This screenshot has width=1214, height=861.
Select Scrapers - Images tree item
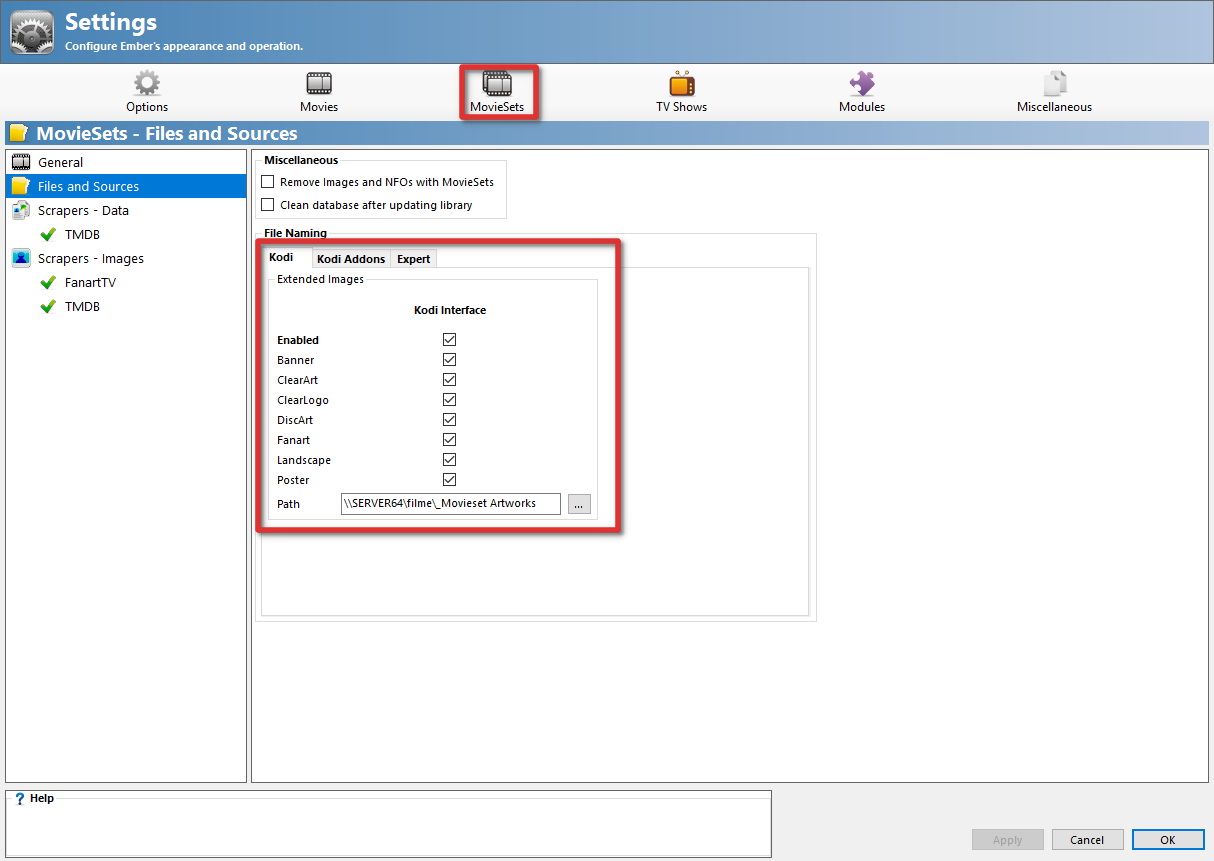click(126, 258)
